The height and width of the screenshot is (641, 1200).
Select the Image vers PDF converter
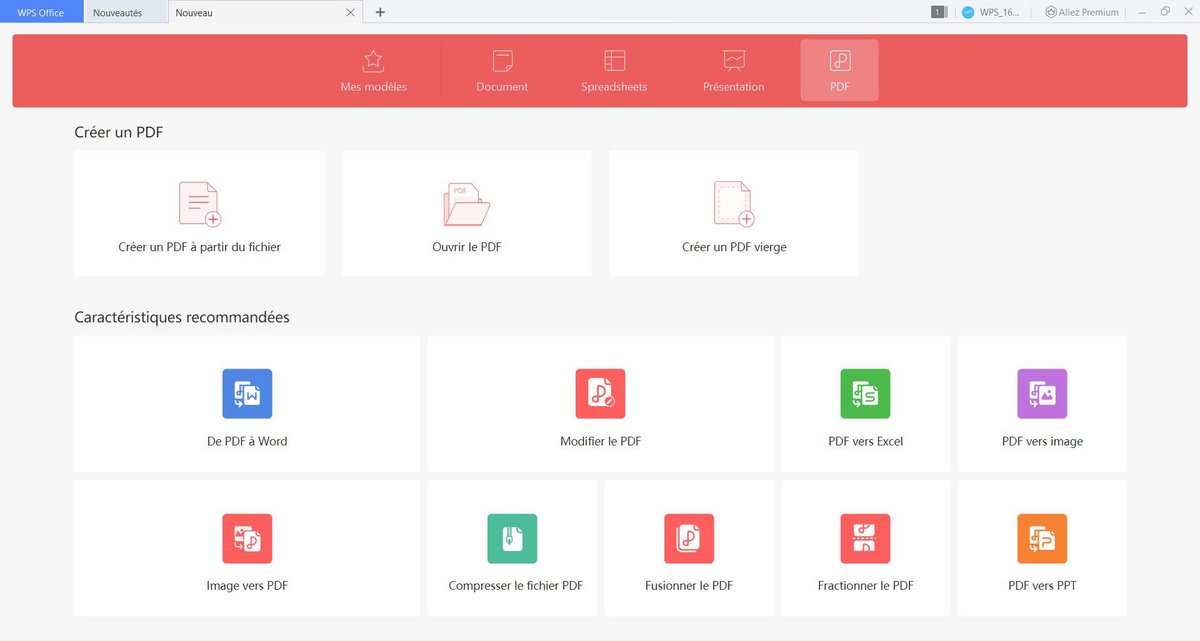click(x=246, y=548)
